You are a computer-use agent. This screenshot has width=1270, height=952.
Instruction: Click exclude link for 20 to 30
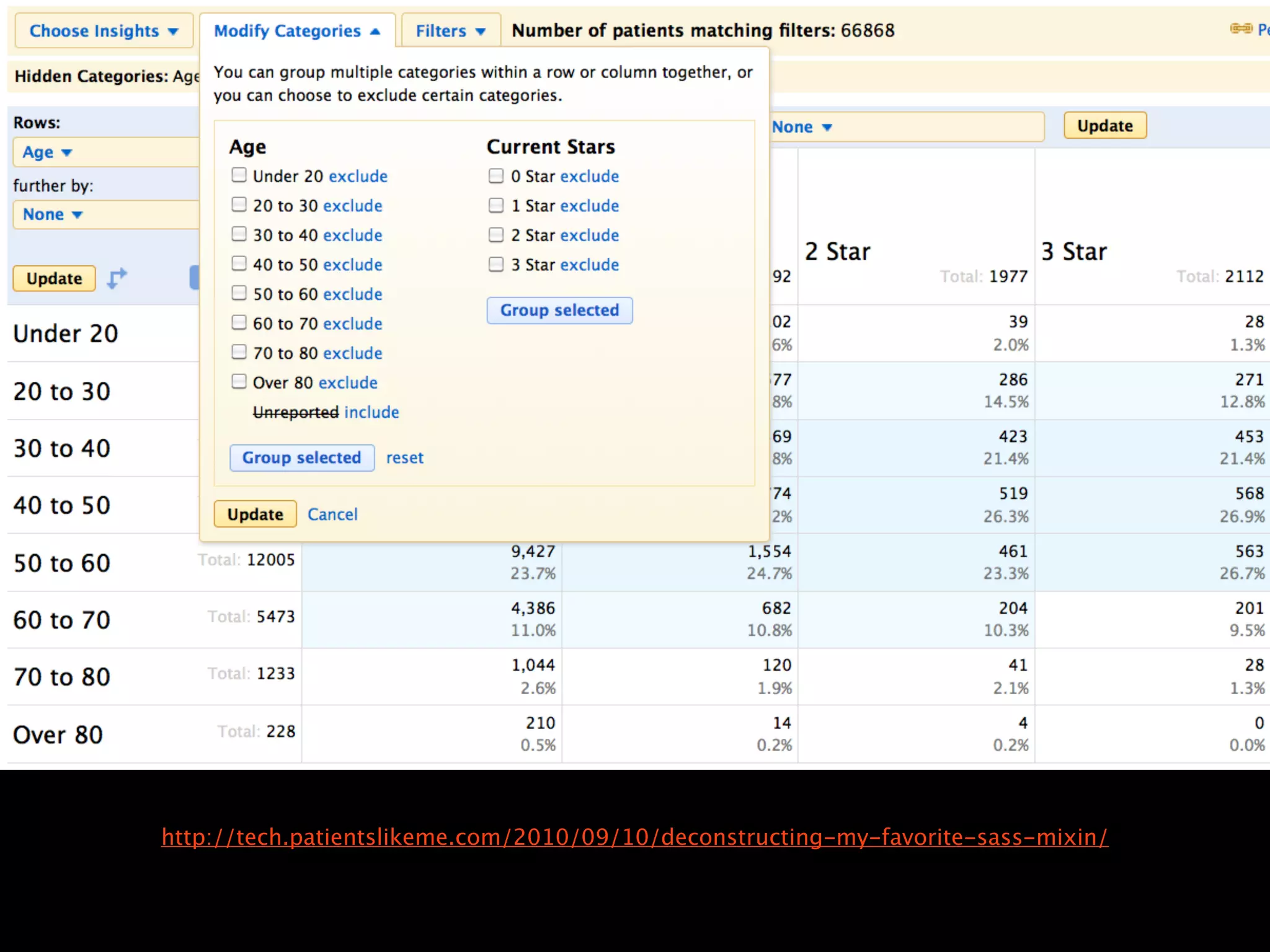353,206
